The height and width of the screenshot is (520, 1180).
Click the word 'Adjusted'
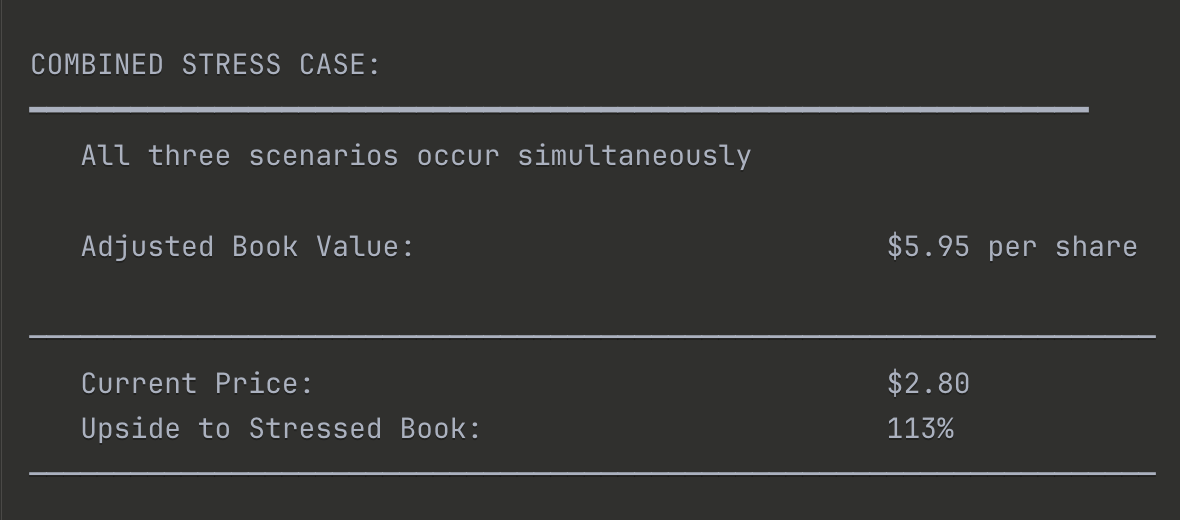[x=148, y=247]
